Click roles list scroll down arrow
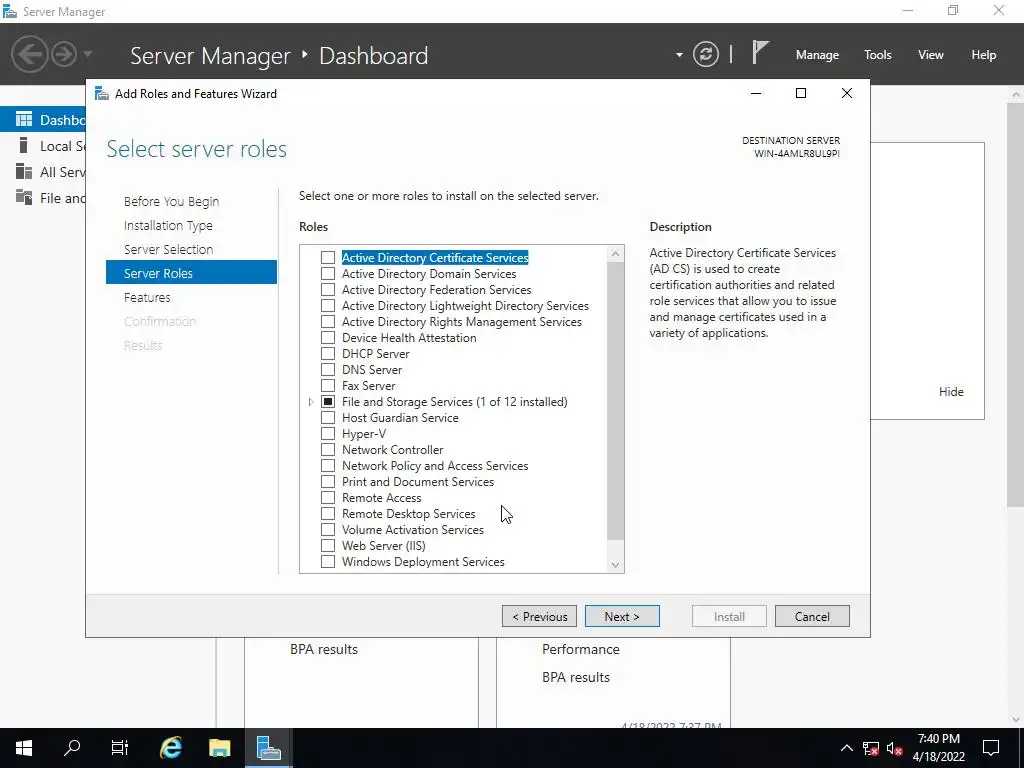This screenshot has width=1024, height=768. pos(615,565)
